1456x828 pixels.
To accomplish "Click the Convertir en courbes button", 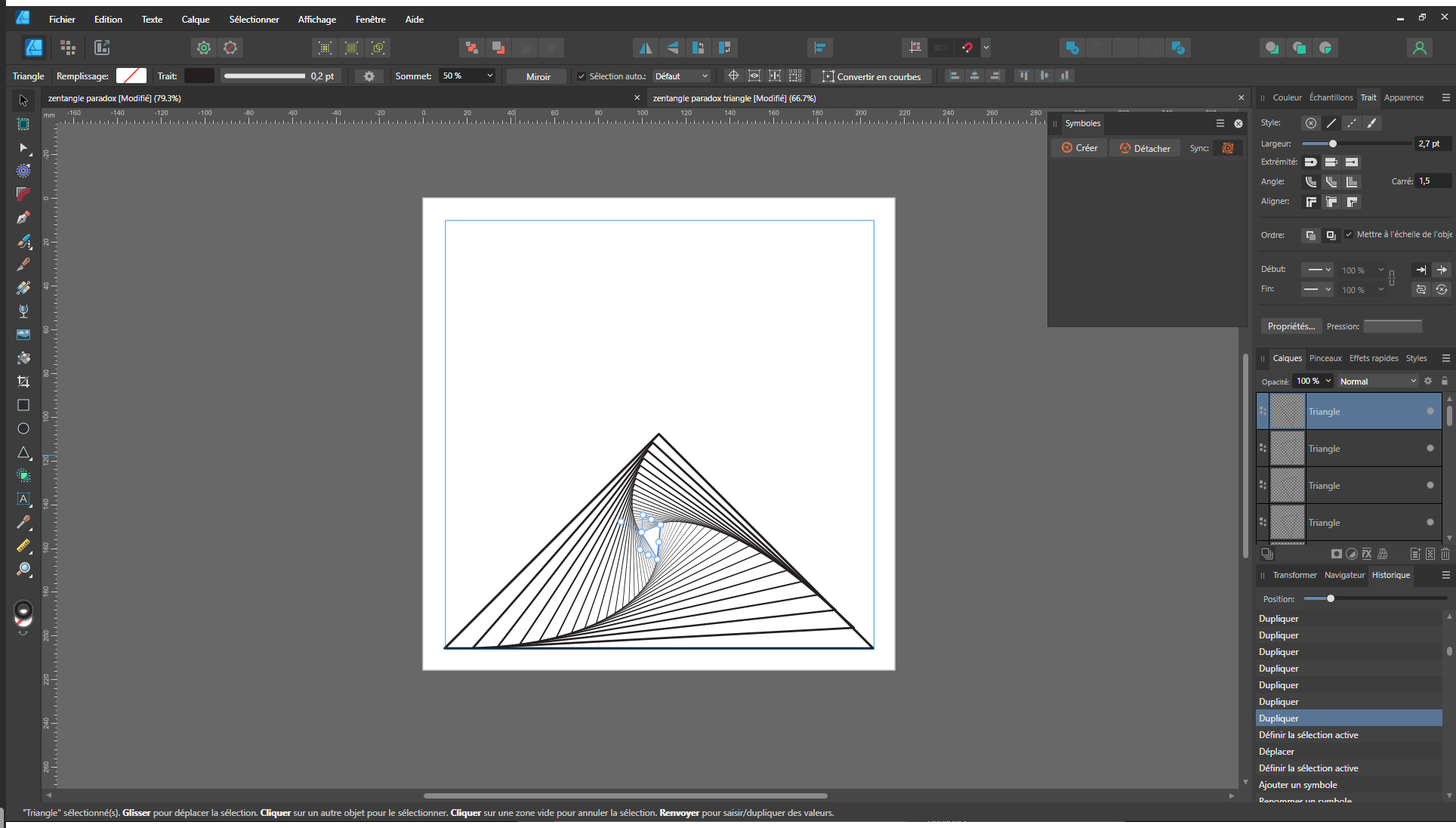I will tap(871, 76).
